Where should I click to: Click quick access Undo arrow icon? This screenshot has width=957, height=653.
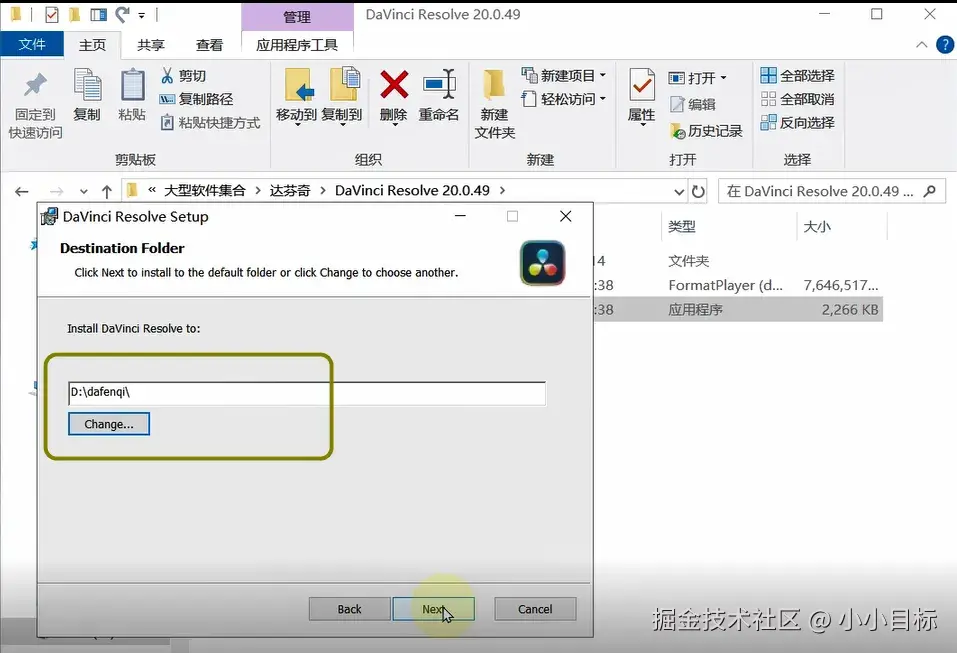tap(123, 14)
